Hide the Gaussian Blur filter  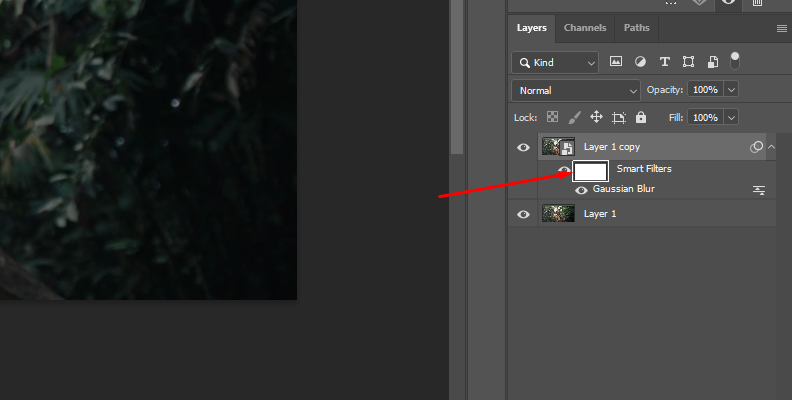click(x=581, y=190)
